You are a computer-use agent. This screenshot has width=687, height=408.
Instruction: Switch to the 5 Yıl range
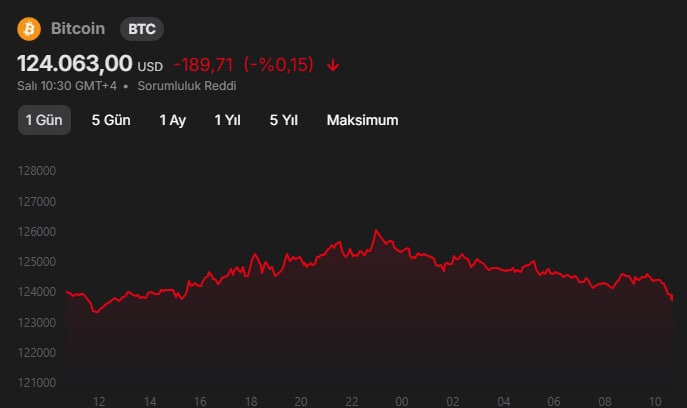click(x=283, y=120)
